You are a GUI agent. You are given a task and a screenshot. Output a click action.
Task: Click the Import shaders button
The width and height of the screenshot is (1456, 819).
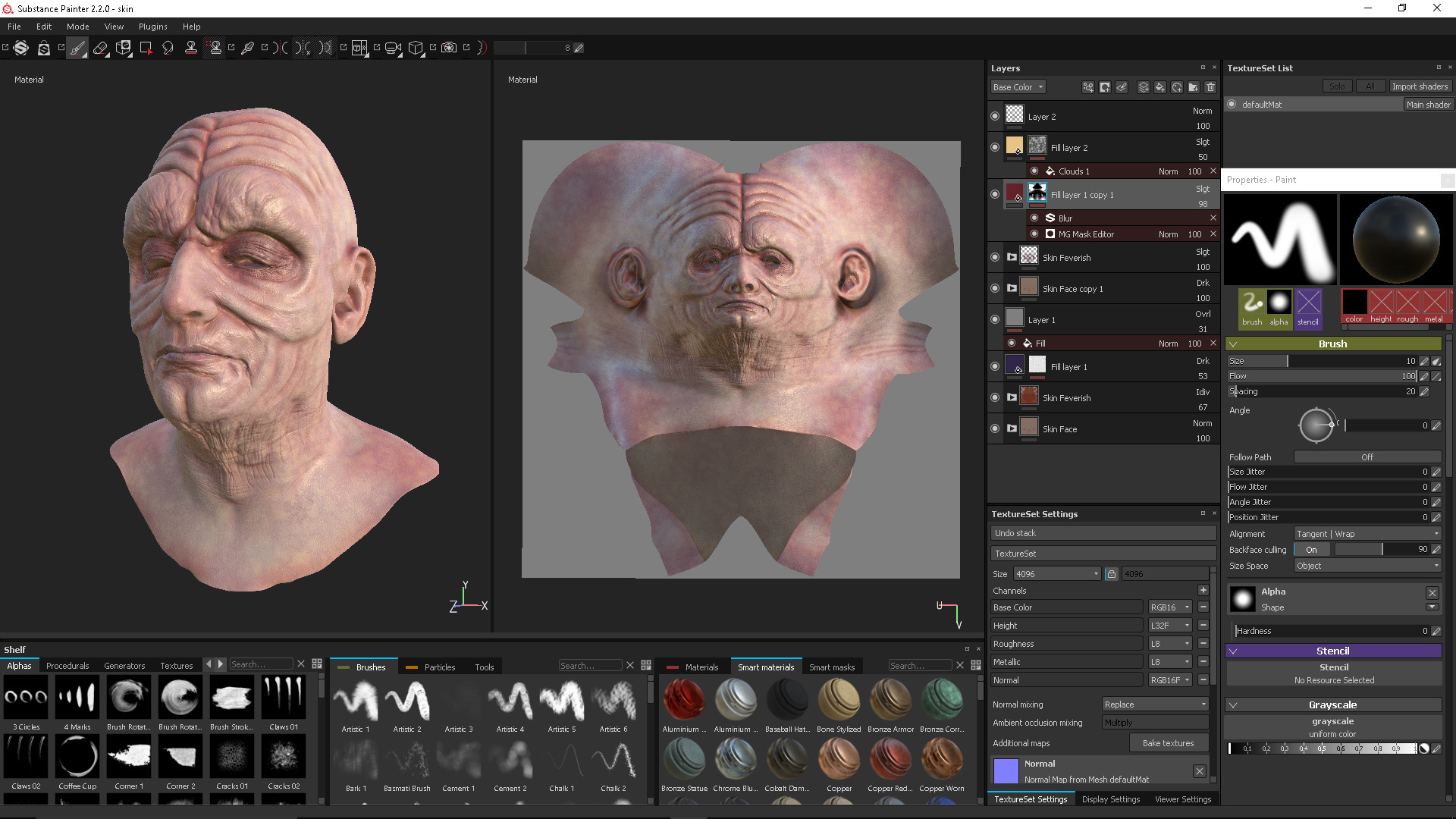click(x=1420, y=86)
